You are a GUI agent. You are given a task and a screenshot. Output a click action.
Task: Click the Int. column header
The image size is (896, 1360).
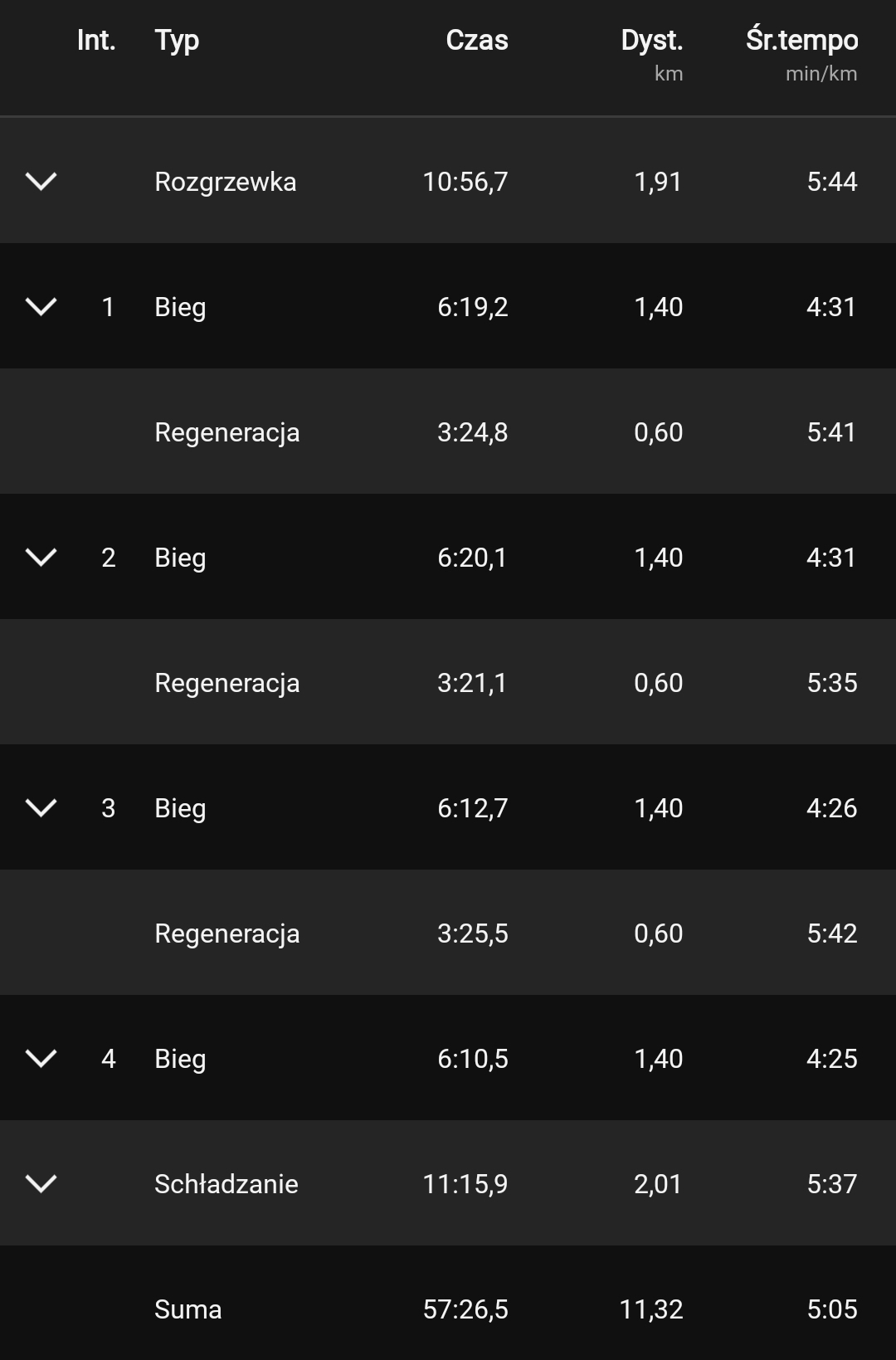click(x=96, y=40)
